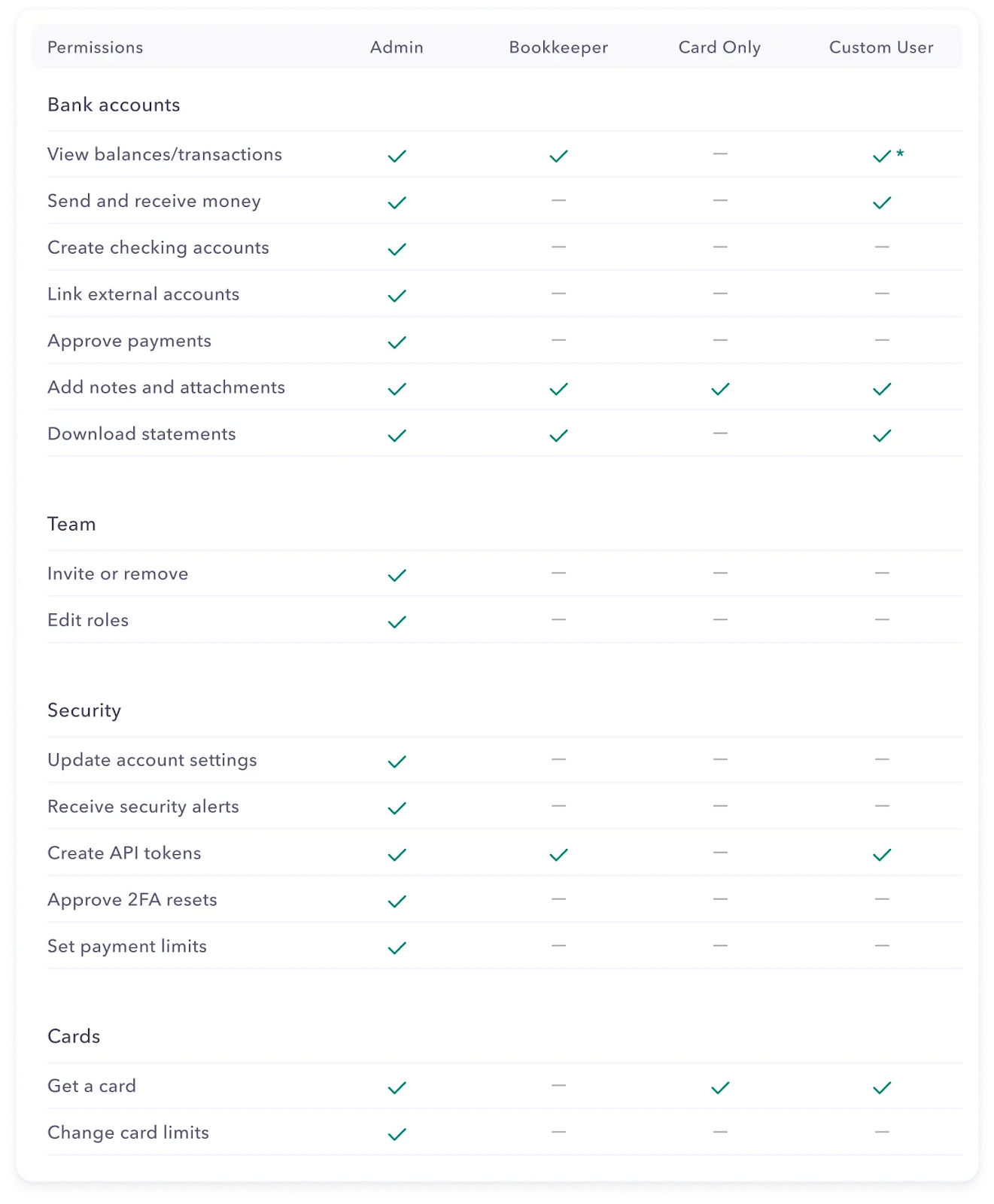Click Admin checkmark for Edit roles
994x1204 pixels.
pyautogui.click(x=397, y=622)
